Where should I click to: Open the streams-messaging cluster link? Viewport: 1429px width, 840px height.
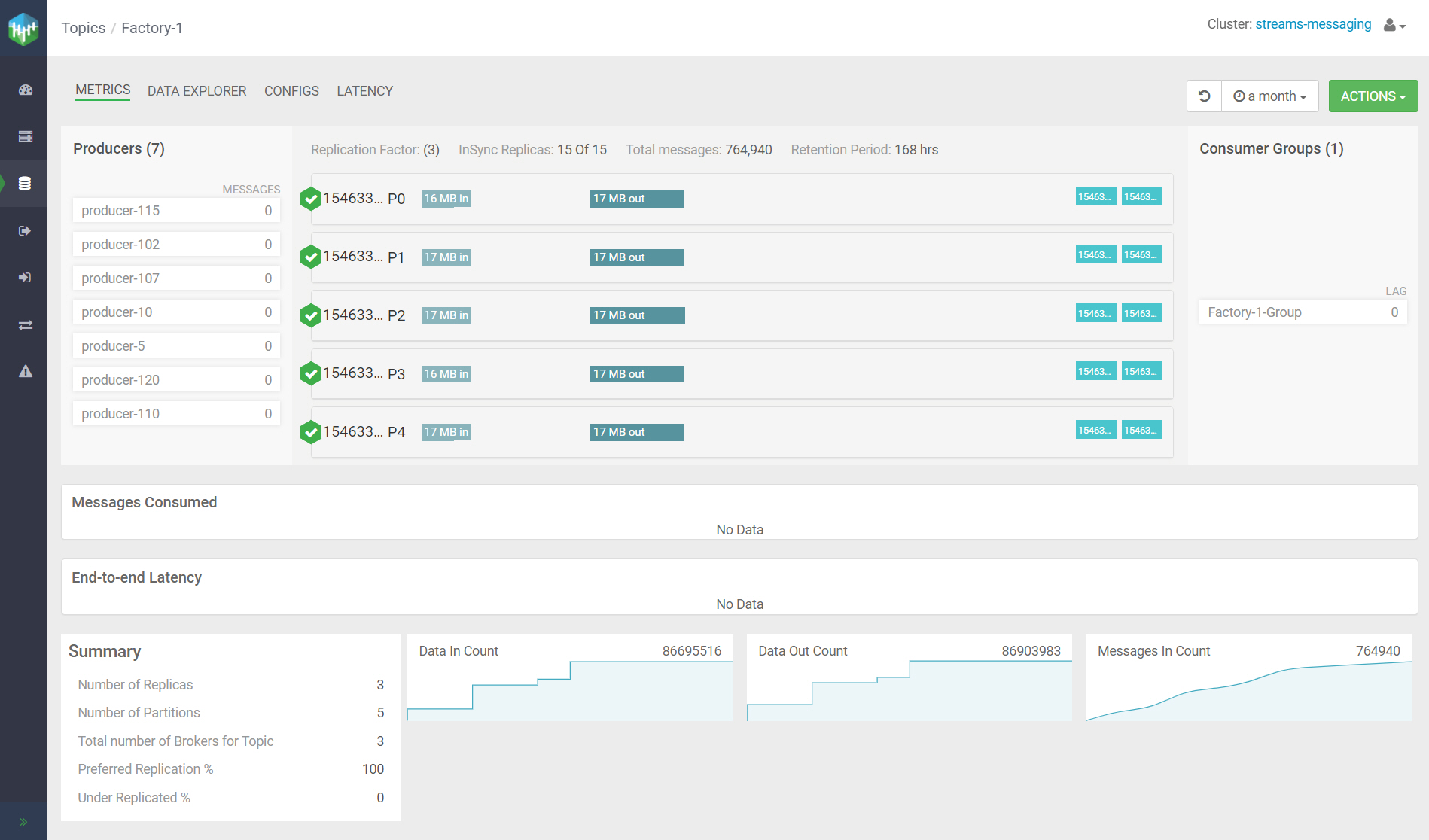tap(1313, 24)
